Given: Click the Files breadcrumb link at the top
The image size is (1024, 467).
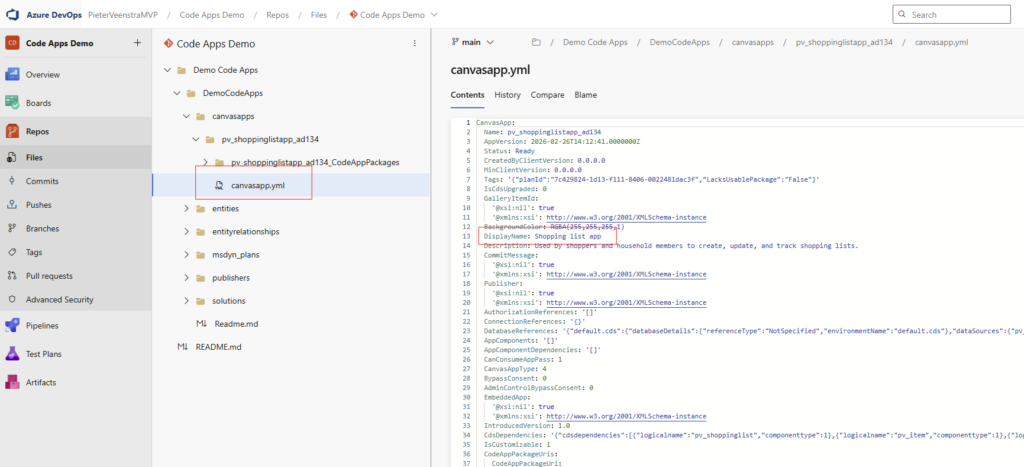Looking at the screenshot, I should point(319,14).
